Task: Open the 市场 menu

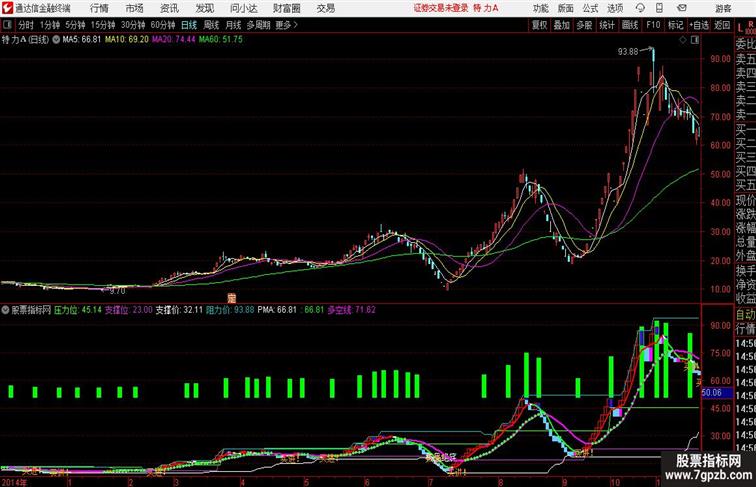Action: click(135, 8)
